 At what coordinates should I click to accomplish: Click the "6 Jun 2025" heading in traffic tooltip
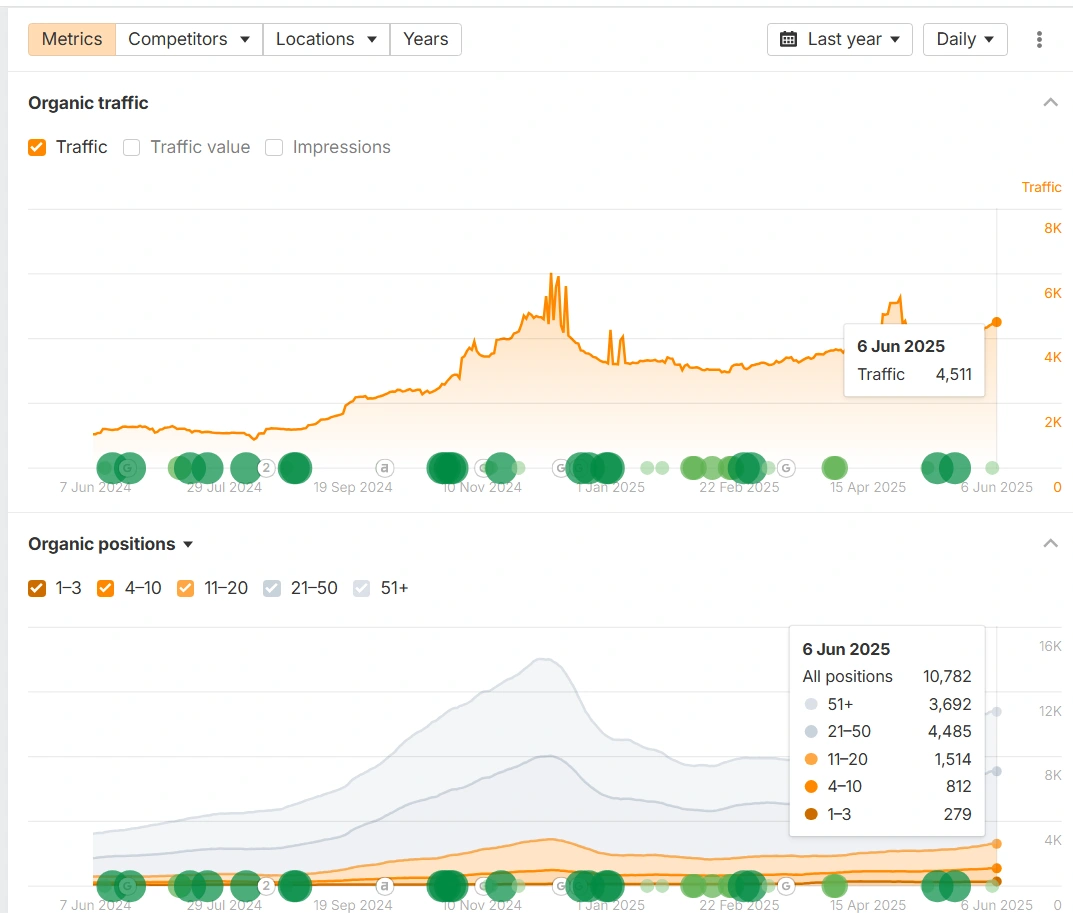click(901, 346)
